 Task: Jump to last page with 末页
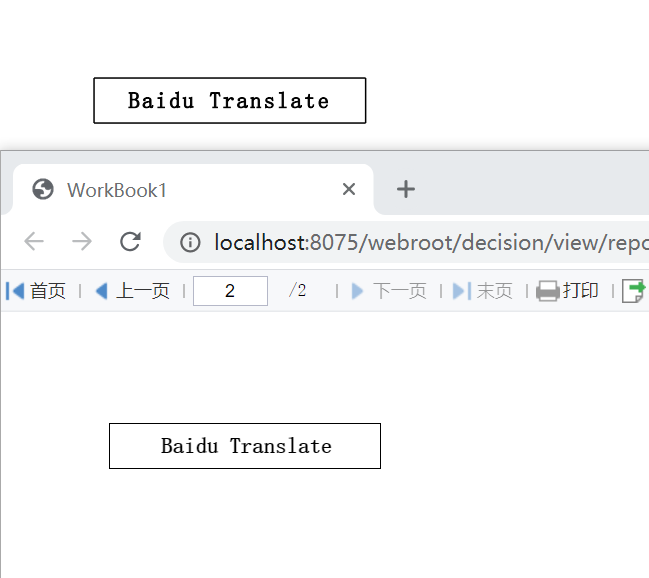coord(483,291)
